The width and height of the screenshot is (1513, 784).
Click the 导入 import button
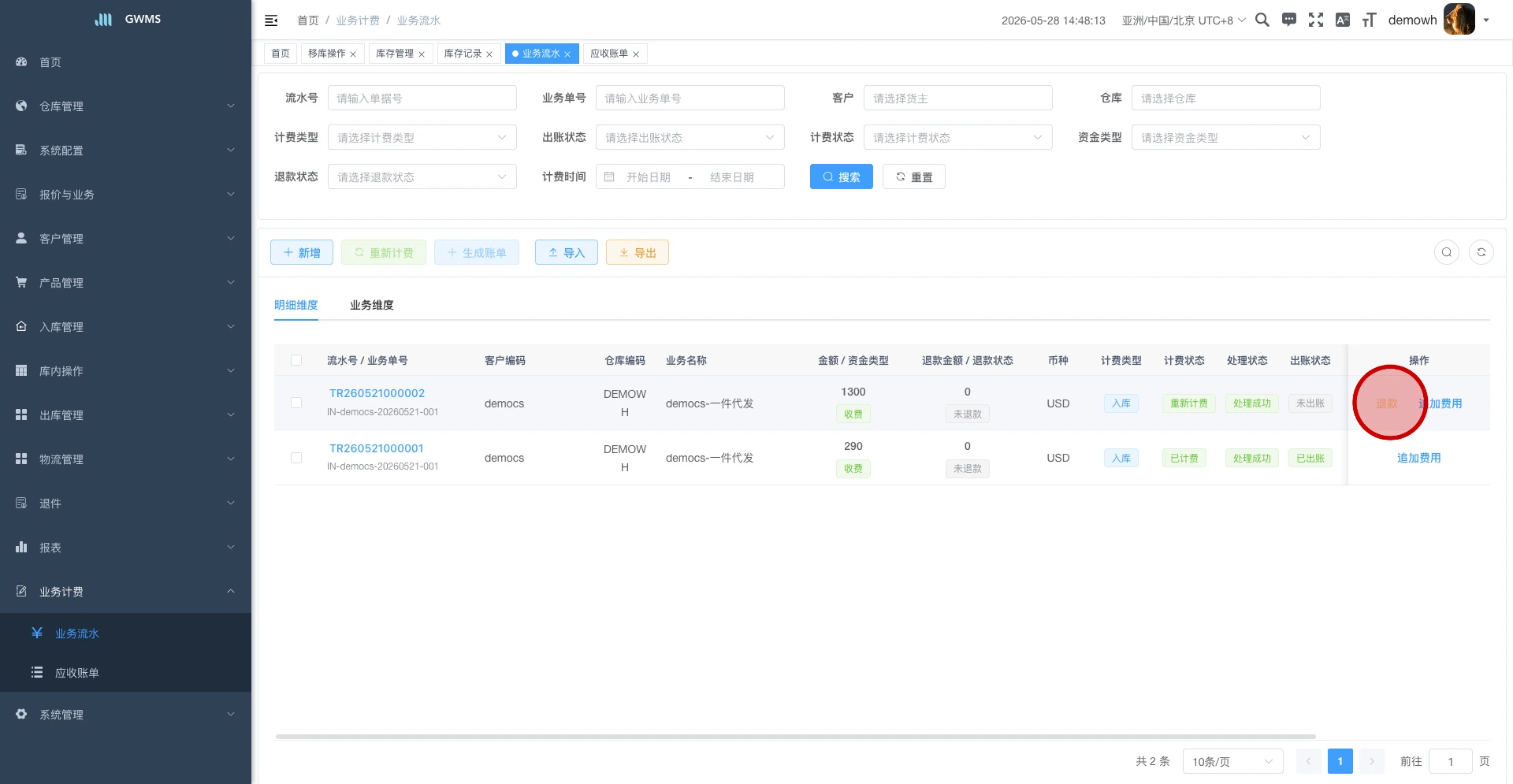(x=567, y=252)
